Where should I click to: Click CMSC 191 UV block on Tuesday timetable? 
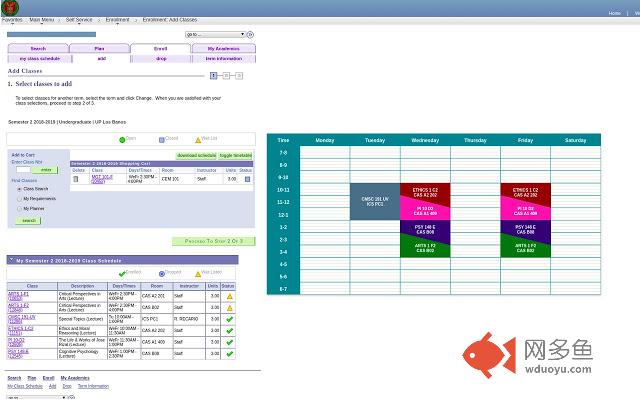375,201
